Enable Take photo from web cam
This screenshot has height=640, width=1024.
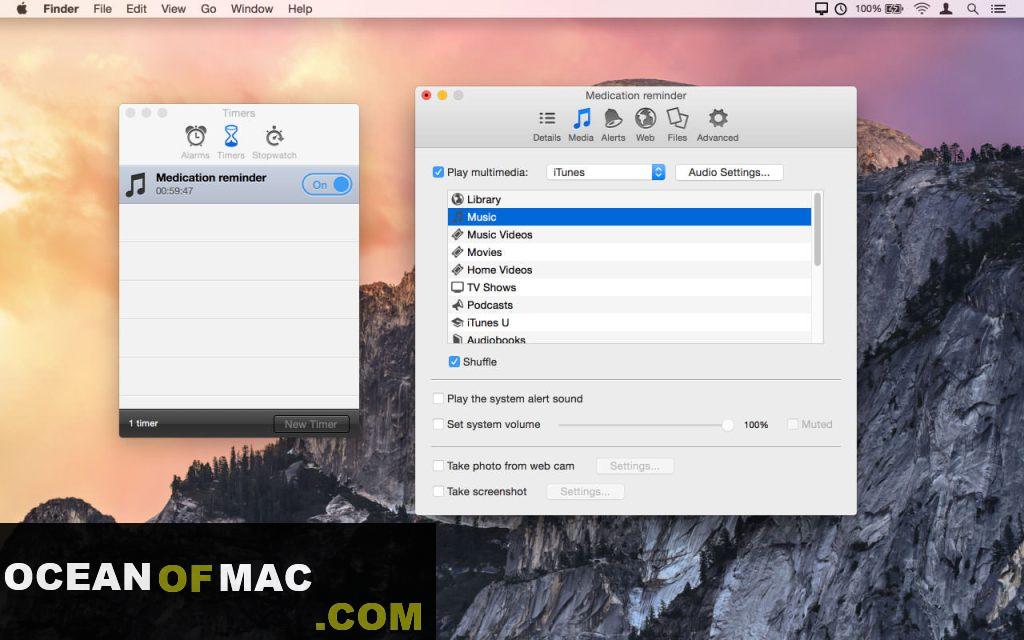[438, 466]
